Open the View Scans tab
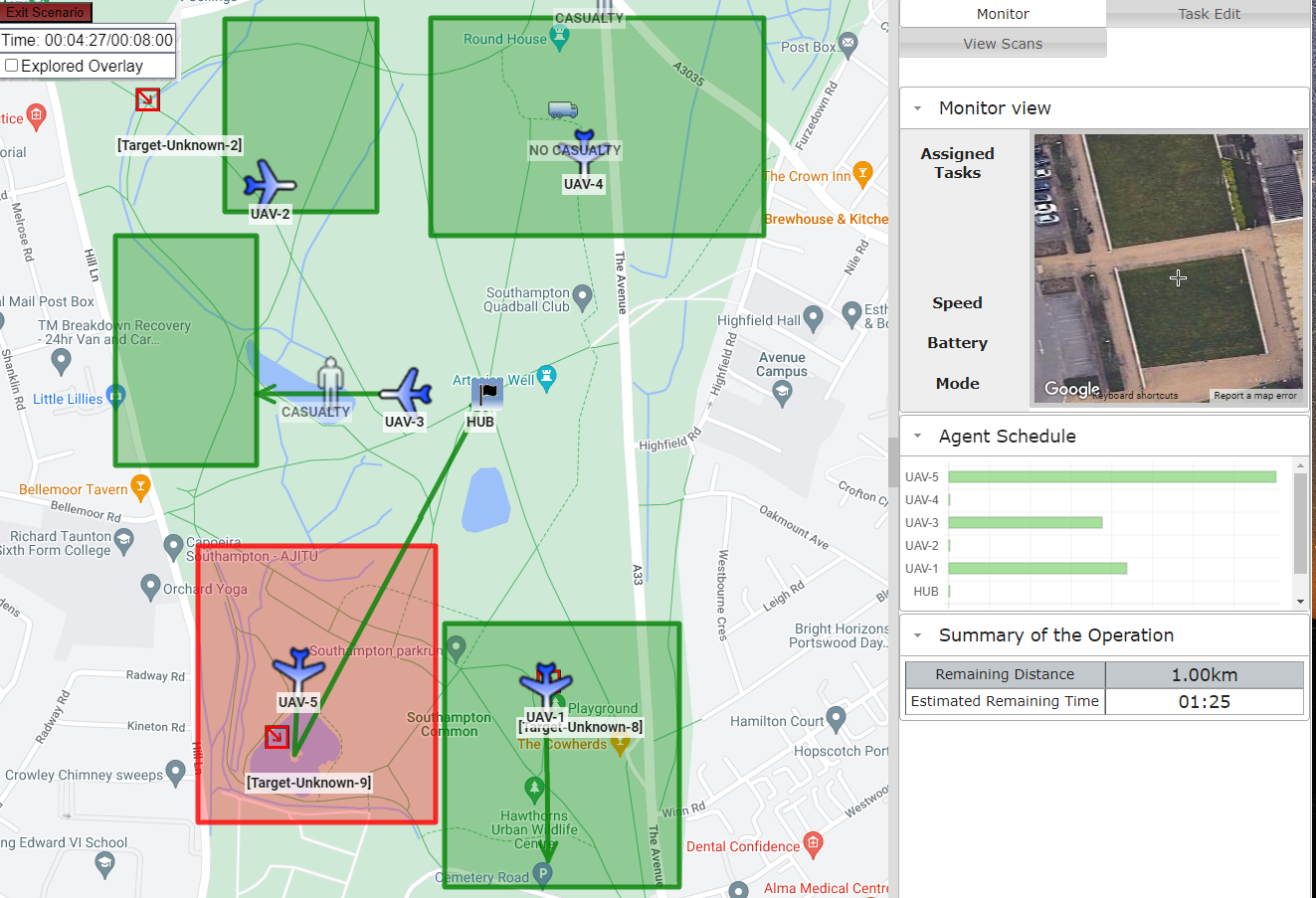 (1003, 44)
